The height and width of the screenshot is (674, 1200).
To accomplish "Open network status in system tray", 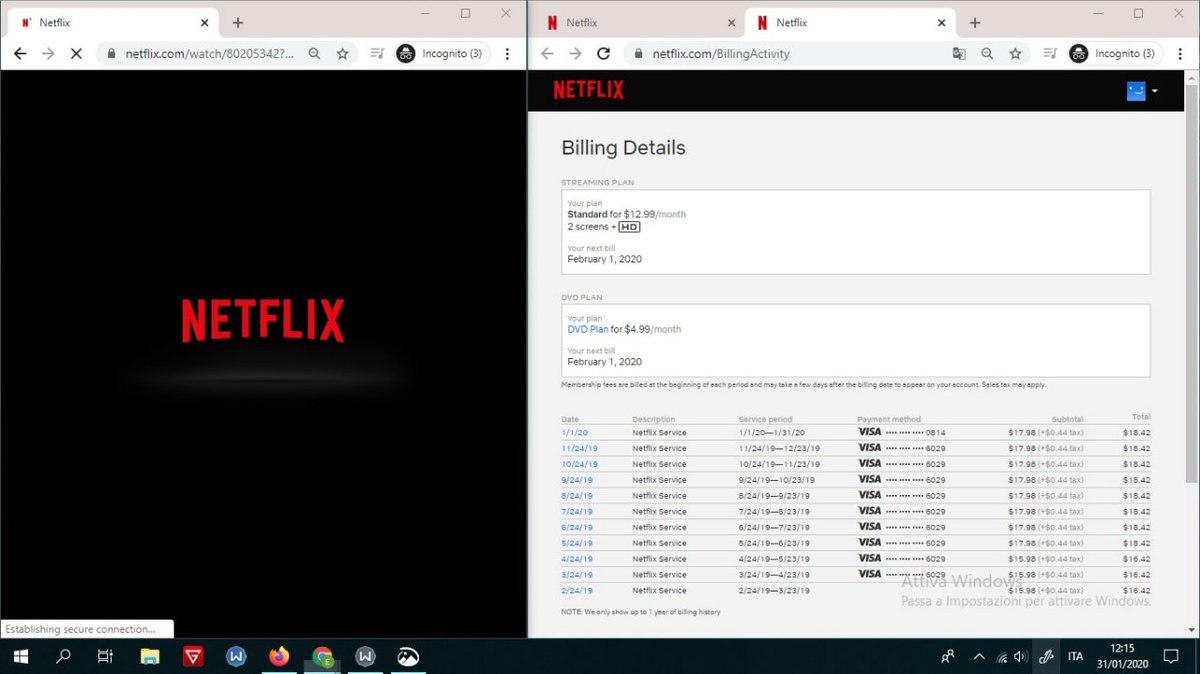I will point(1003,657).
